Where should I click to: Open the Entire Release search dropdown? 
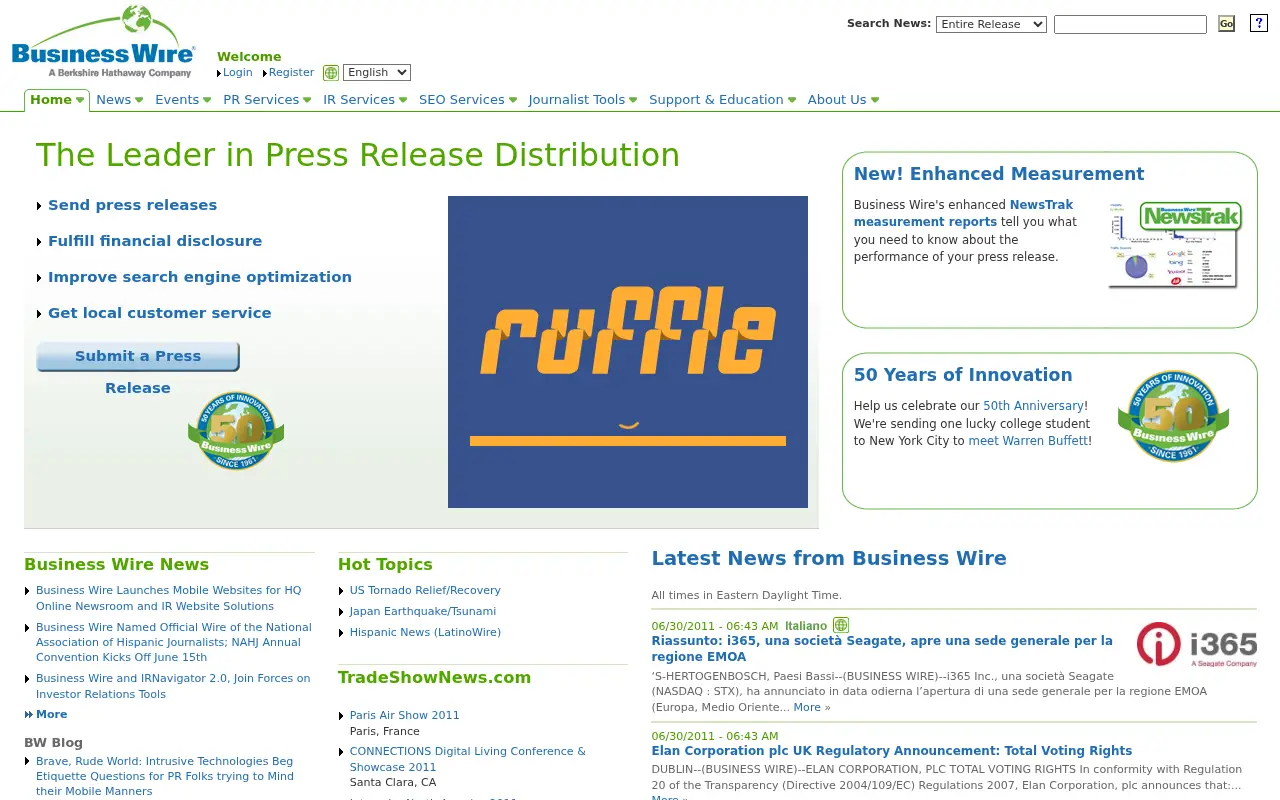coord(991,24)
